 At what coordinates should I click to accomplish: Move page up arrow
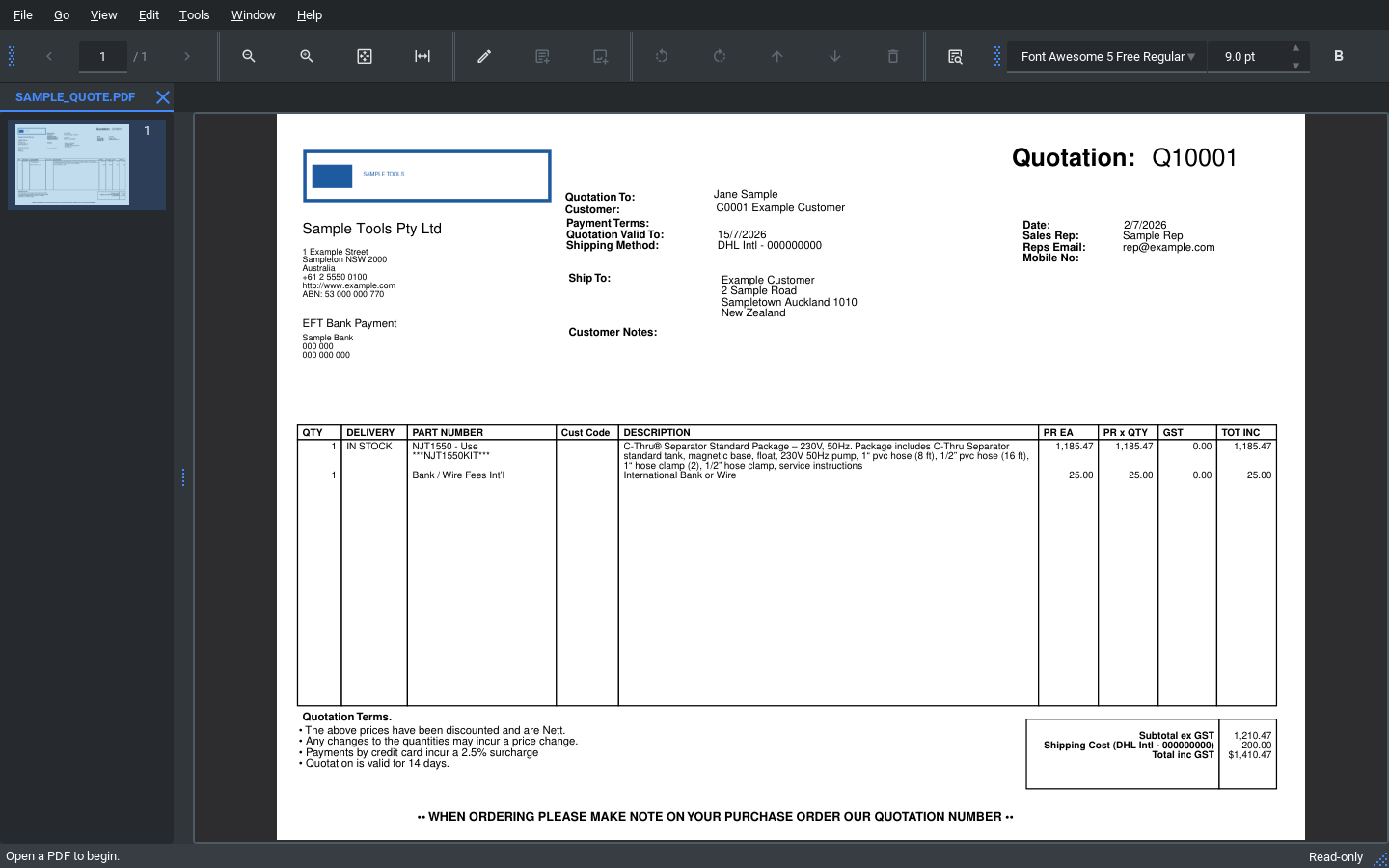777,56
